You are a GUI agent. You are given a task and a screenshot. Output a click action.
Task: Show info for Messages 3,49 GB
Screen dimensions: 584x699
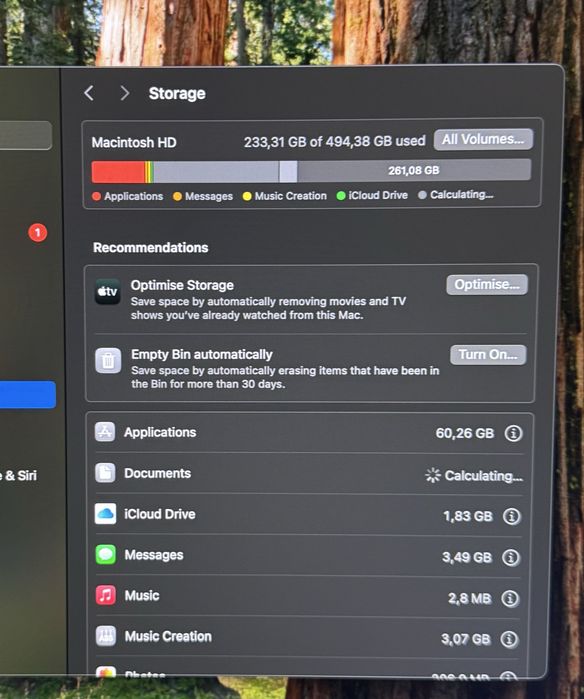pyautogui.click(x=511, y=557)
